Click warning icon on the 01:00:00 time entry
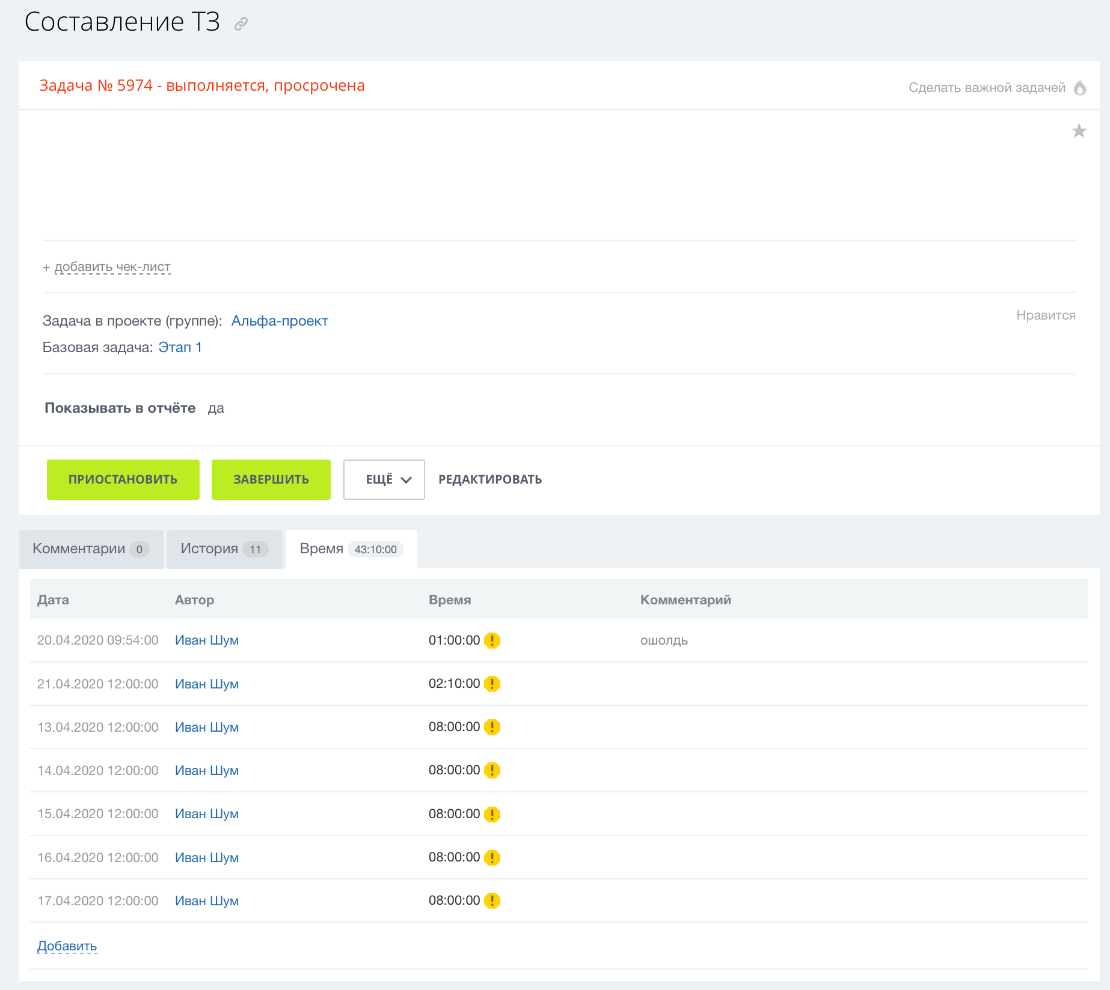The height and width of the screenshot is (990, 1110). coord(492,641)
